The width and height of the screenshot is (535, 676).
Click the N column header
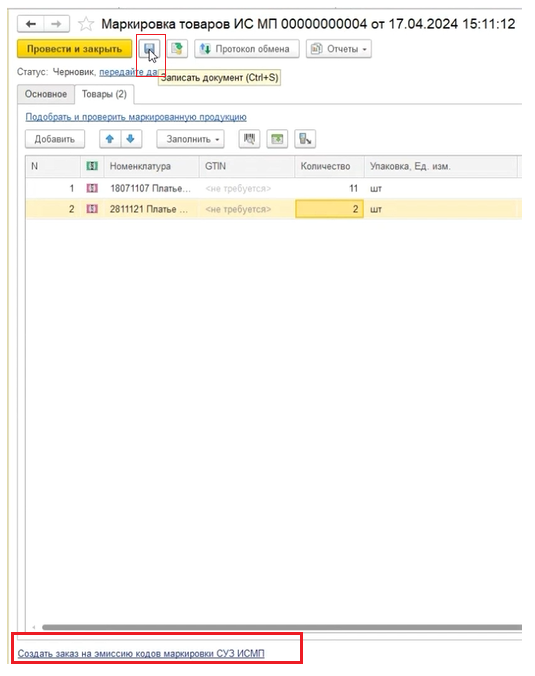click(53, 166)
